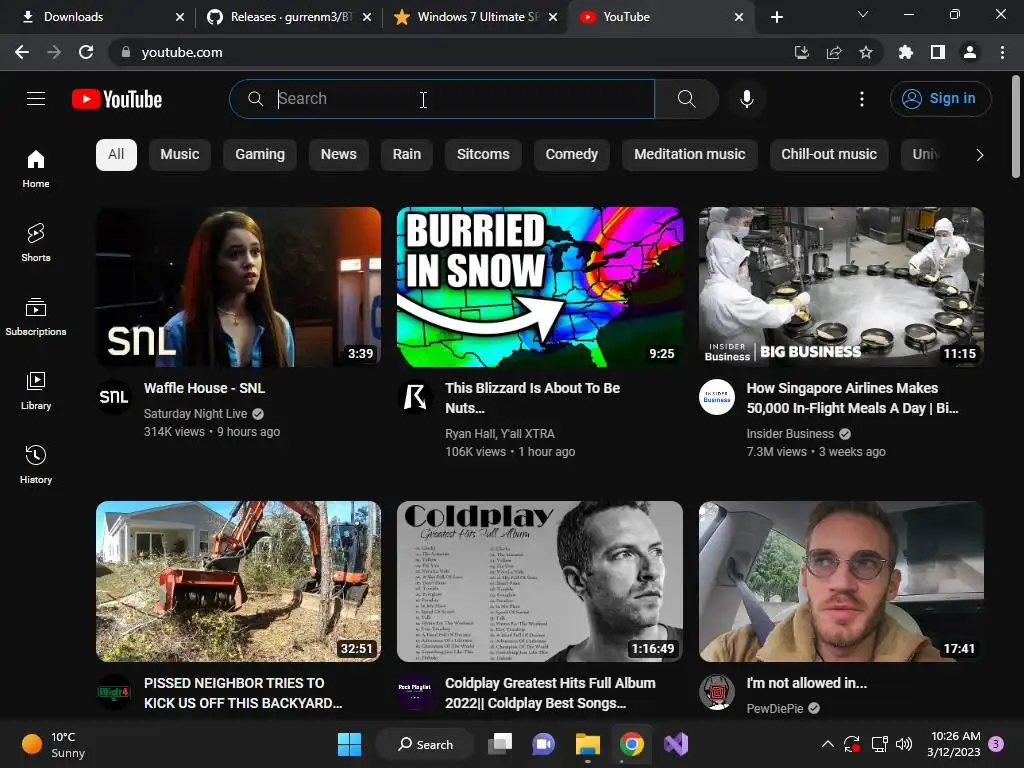Open the weather widget showing 10°C Sunny

click(54, 744)
